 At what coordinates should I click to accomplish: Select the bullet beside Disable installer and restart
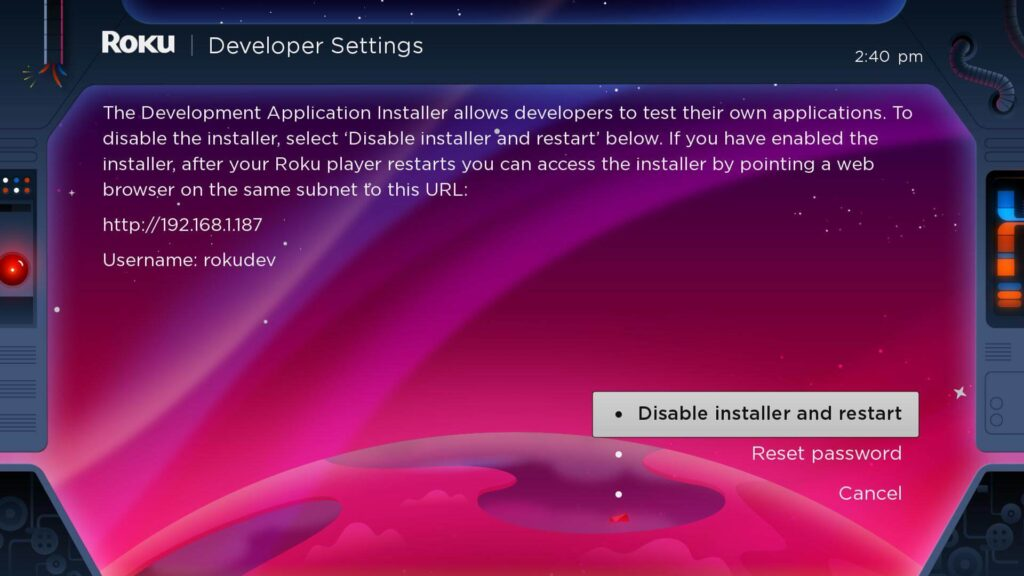(620, 413)
